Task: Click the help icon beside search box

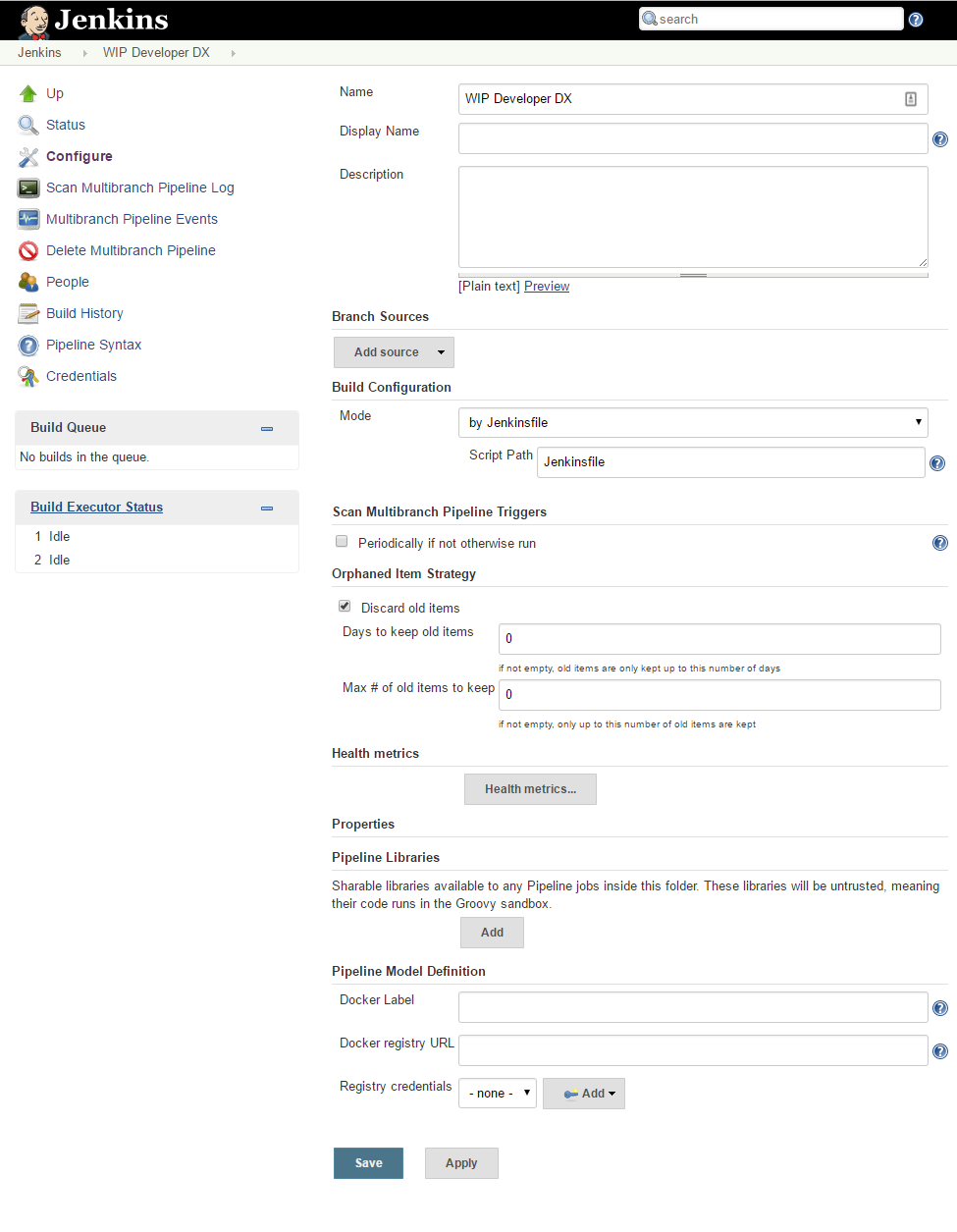Action: (x=916, y=20)
